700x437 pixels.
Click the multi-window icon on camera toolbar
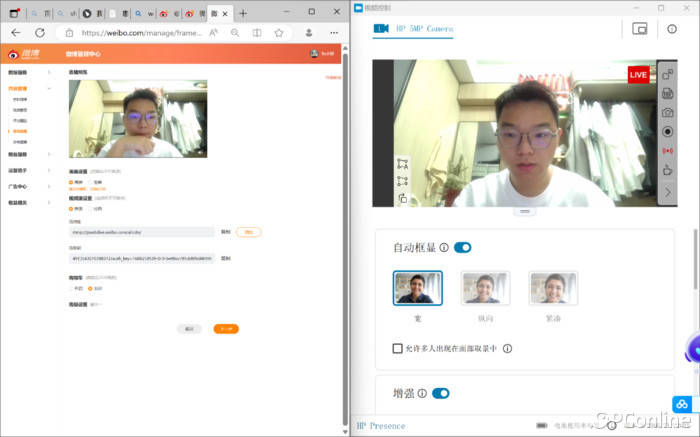(667, 74)
